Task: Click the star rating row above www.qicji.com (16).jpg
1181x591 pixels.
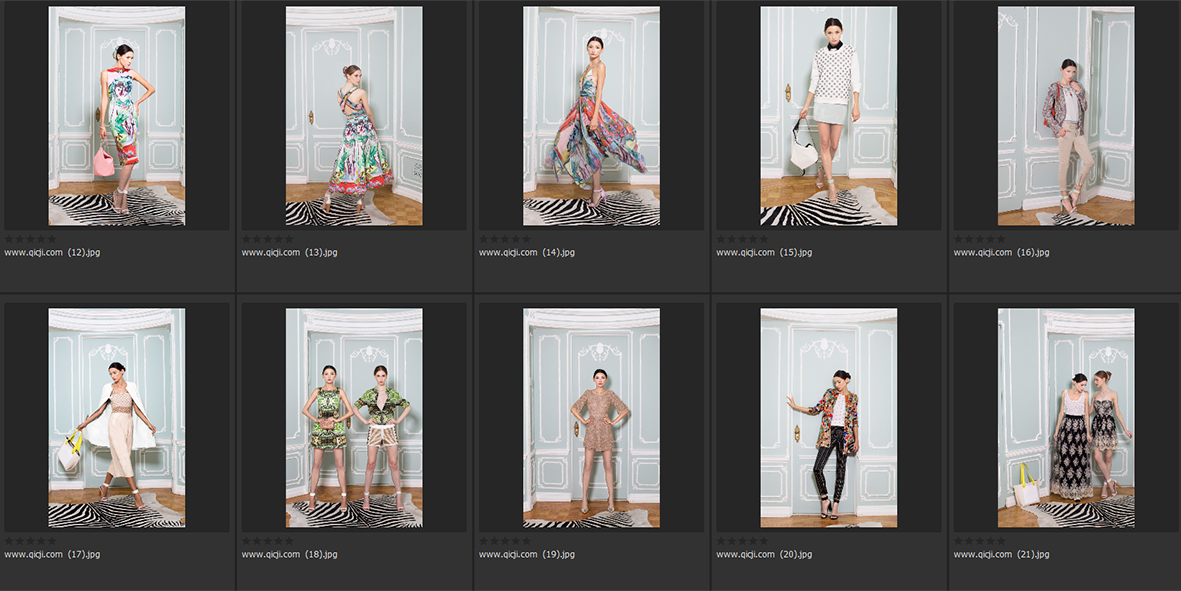Action: [x=979, y=239]
